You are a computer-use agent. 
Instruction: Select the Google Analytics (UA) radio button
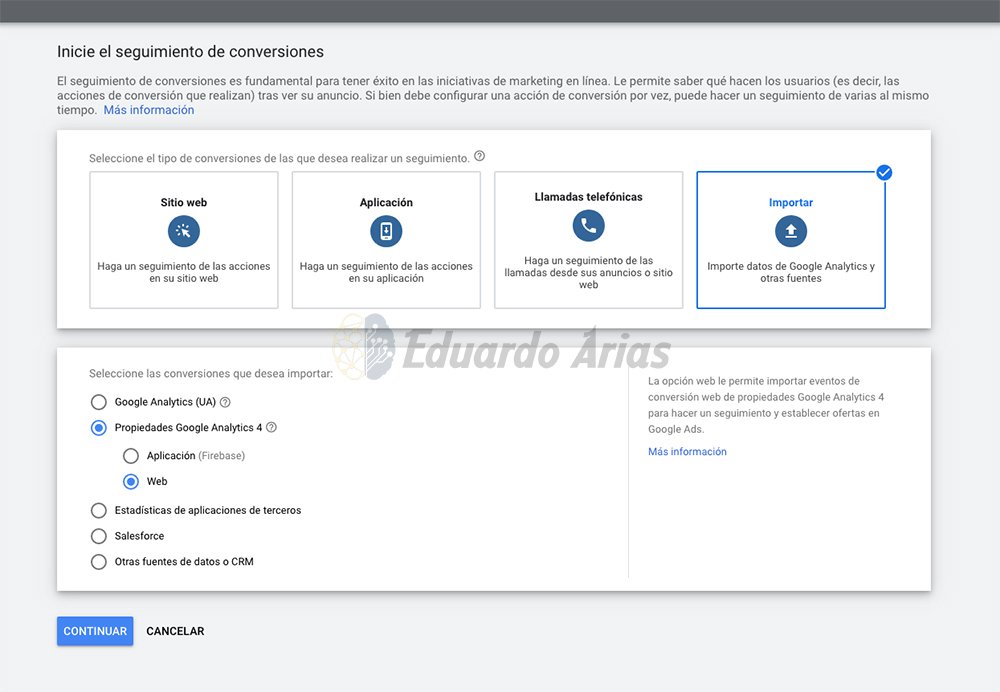coord(98,402)
